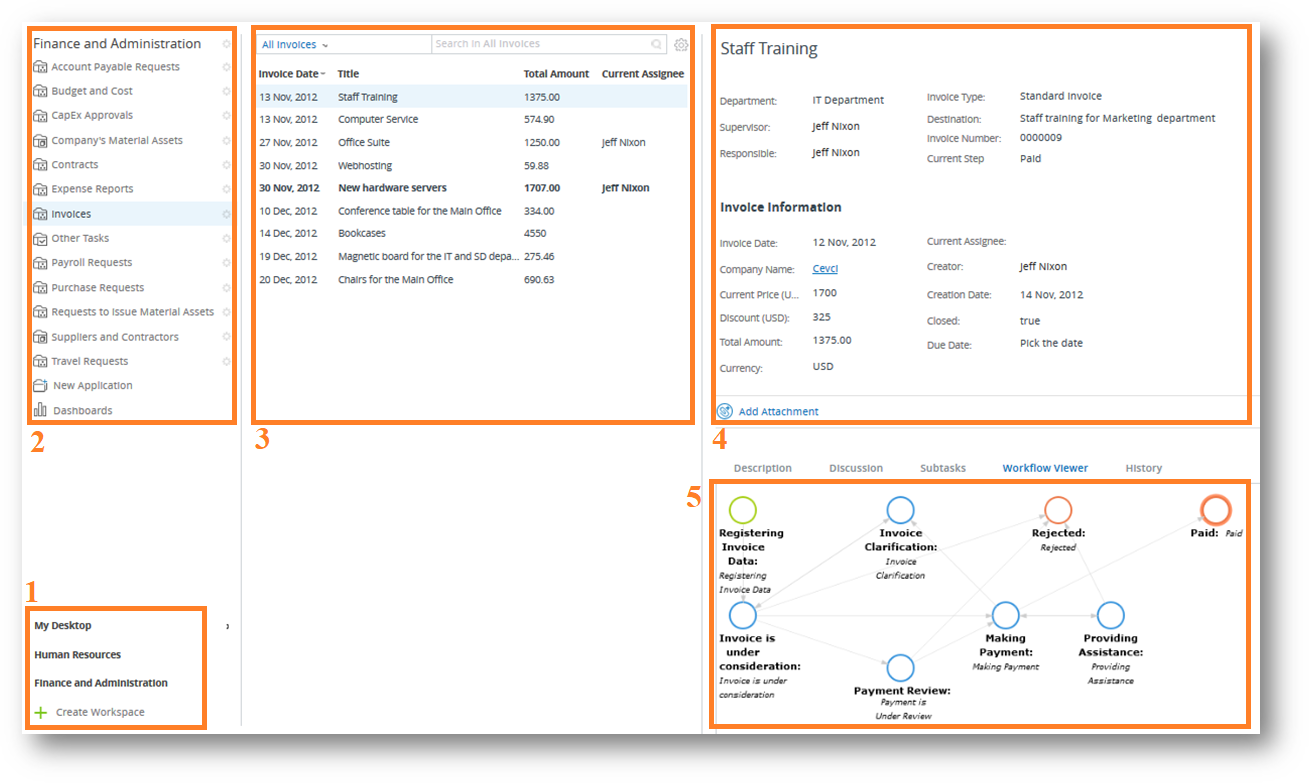The height and width of the screenshot is (783, 1309).
Task: Open list settings gear beside search box
Action: [x=681, y=45]
